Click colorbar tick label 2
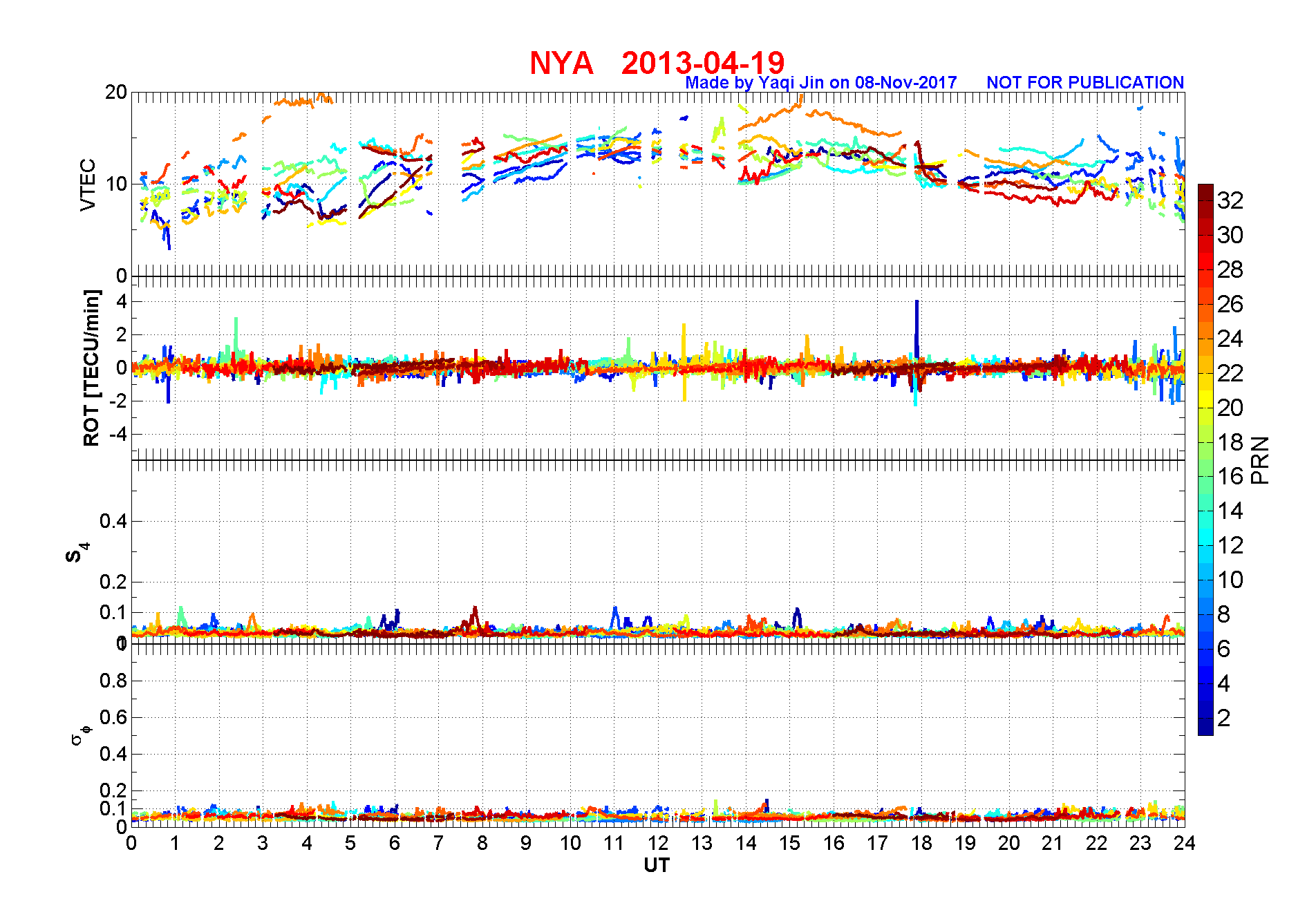Image resolution: width=1316 pixels, height=919 pixels. pos(1224,718)
